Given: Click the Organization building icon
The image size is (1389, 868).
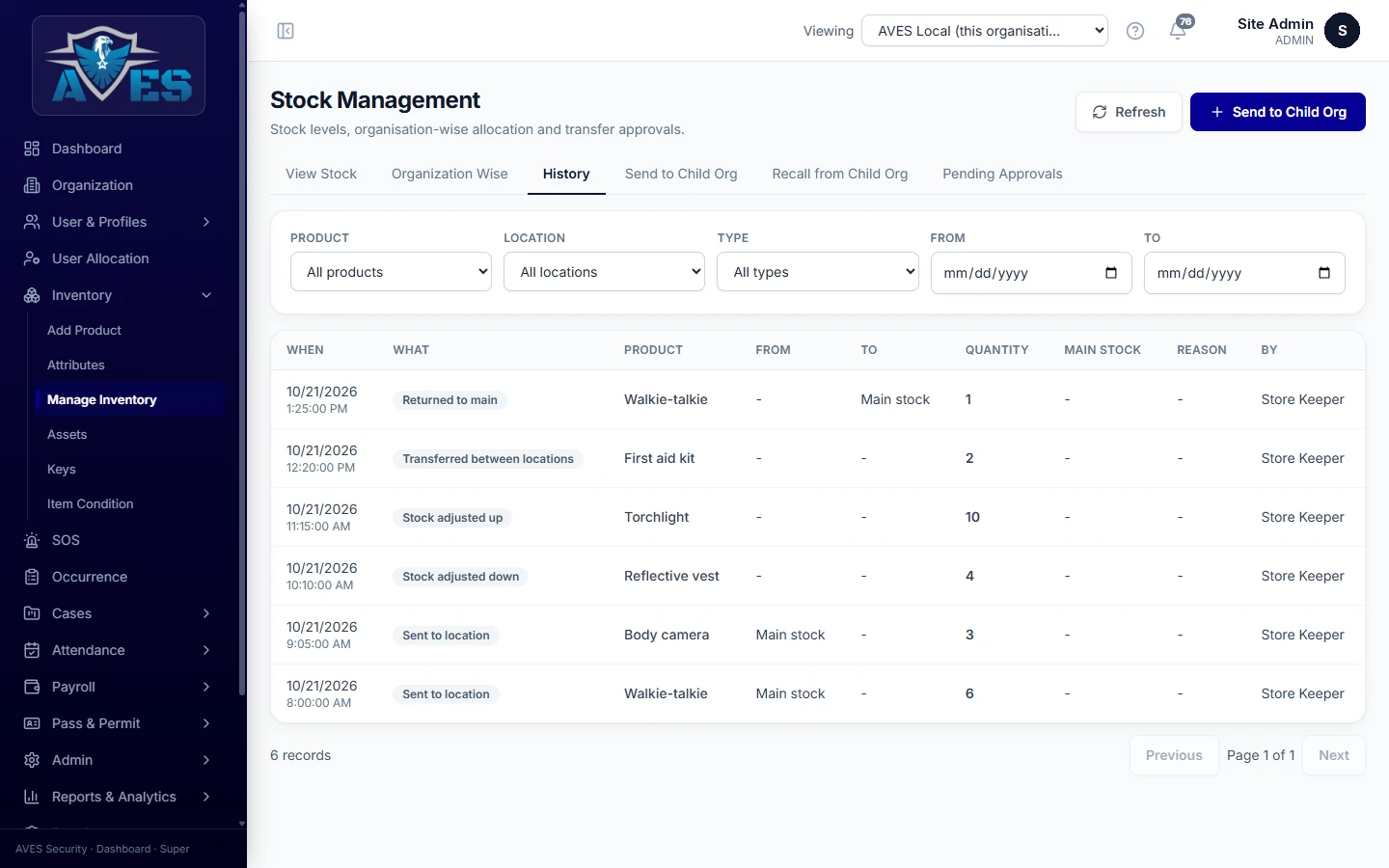Looking at the screenshot, I should 32,185.
